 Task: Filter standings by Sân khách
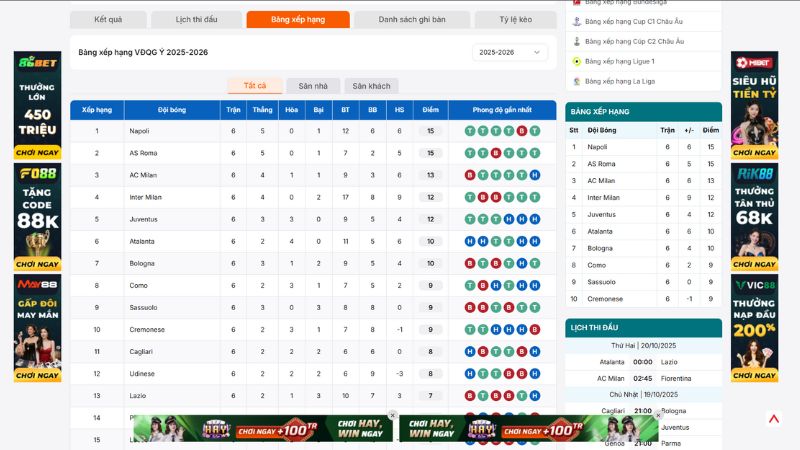[371, 86]
